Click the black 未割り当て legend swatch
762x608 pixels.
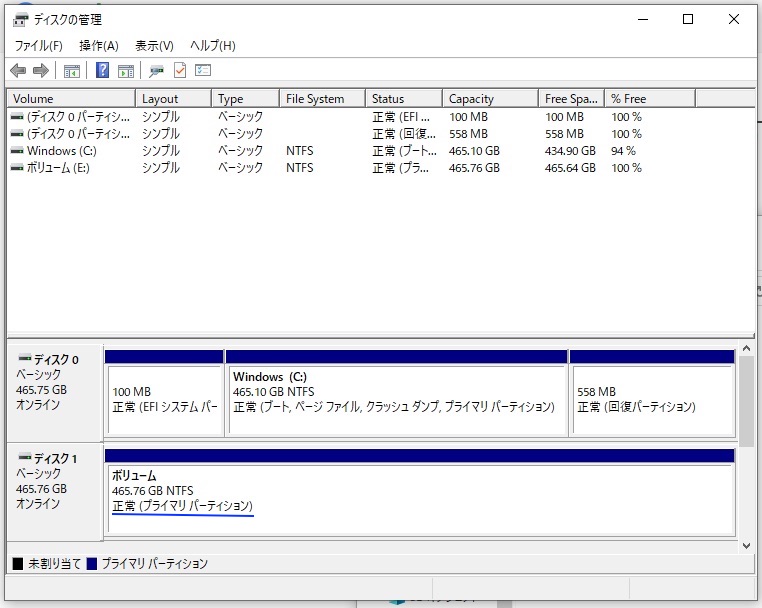tap(17, 564)
